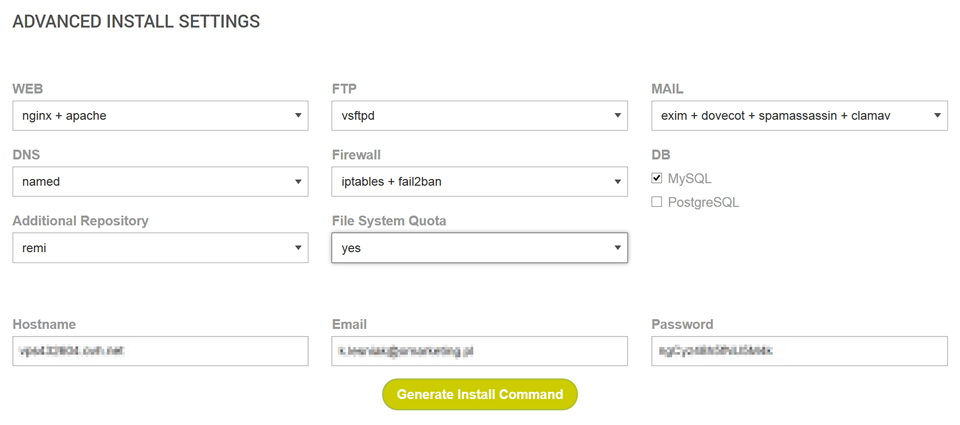
Task: Click the Email field label
Action: pyautogui.click(x=349, y=324)
